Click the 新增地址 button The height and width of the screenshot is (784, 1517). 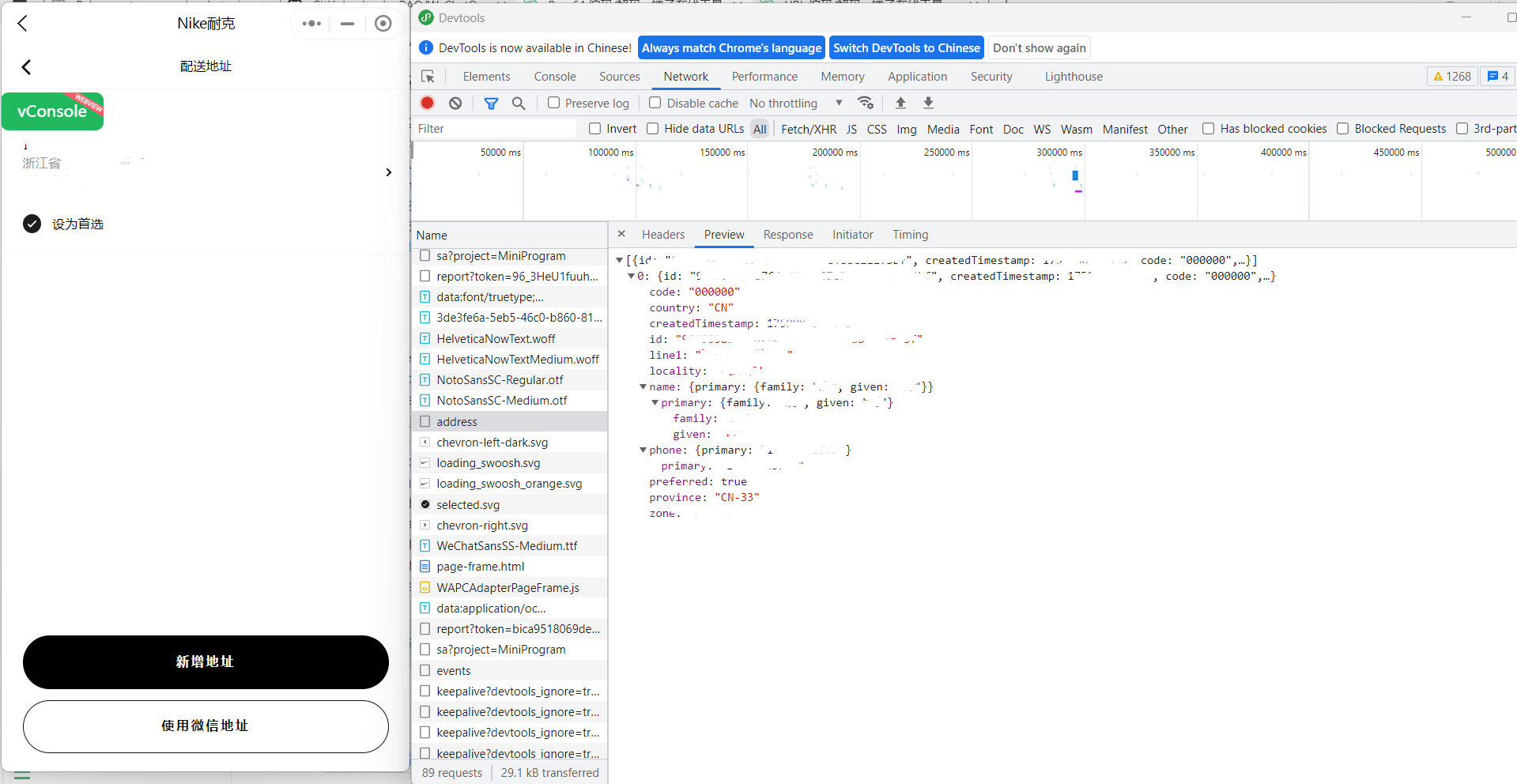pos(206,661)
